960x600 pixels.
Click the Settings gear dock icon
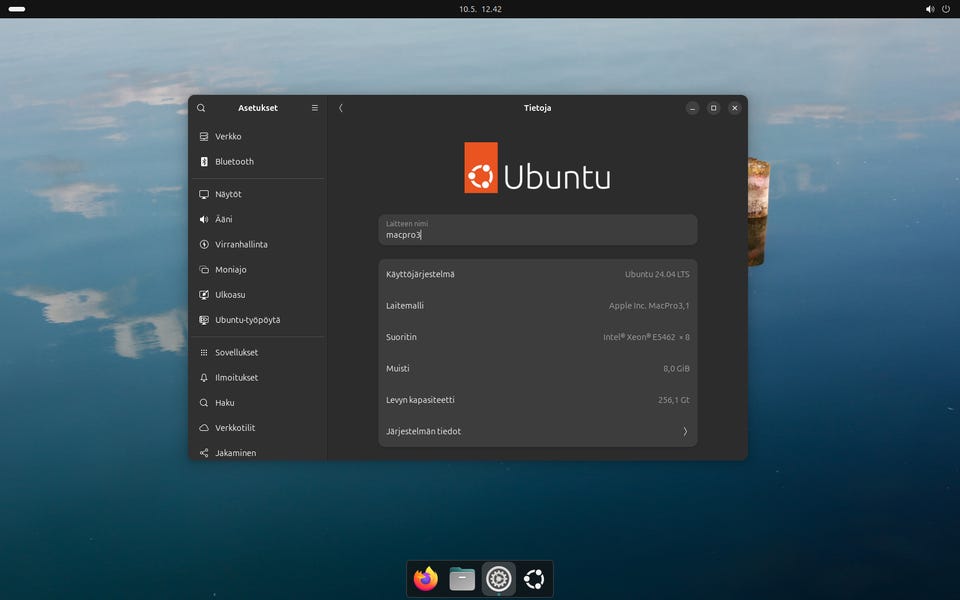498,579
